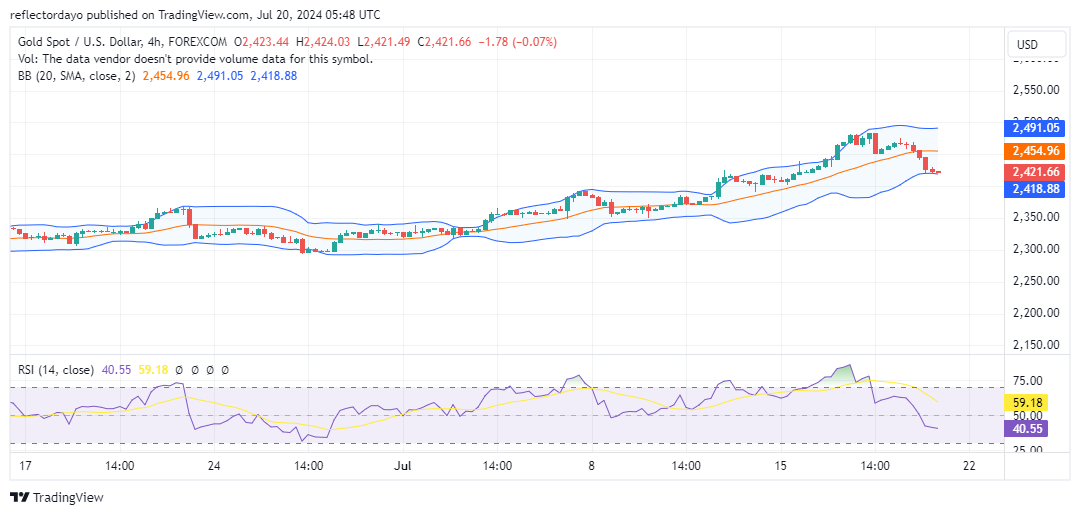The width and height of the screenshot is (1080, 515).
Task: Click the 2,150.00 price axis label
Action: click(1035, 345)
